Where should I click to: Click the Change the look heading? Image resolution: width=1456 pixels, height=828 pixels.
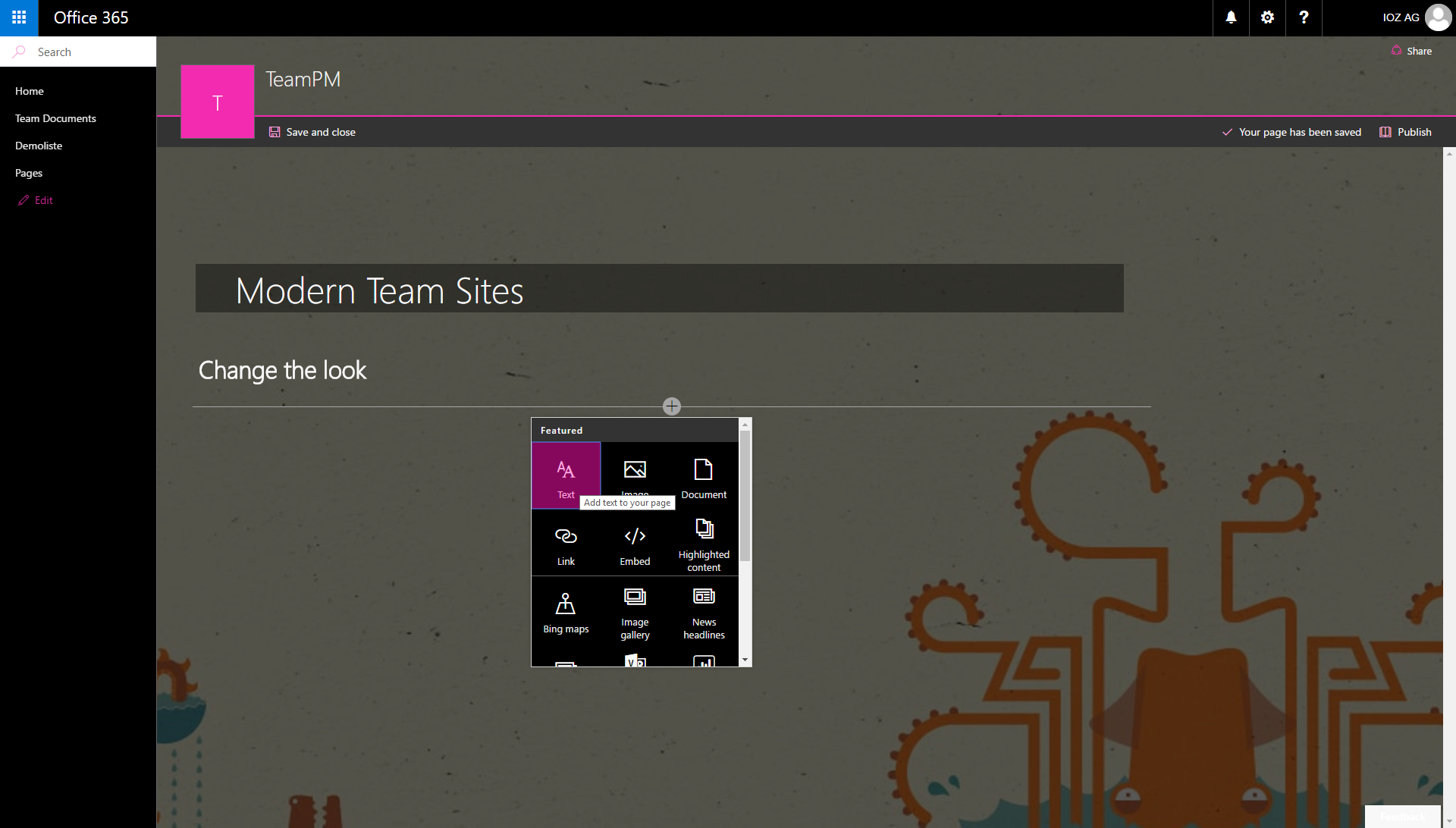tap(282, 370)
